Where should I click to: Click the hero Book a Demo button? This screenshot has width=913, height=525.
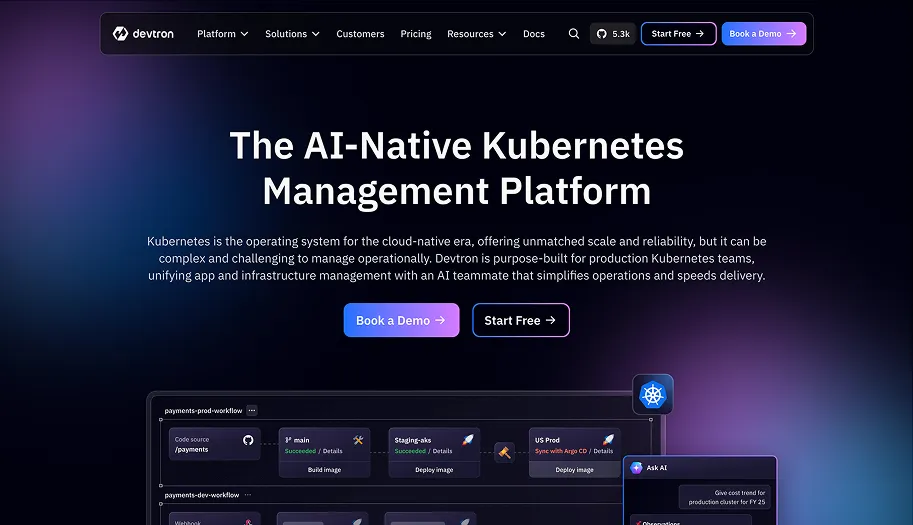(x=401, y=320)
